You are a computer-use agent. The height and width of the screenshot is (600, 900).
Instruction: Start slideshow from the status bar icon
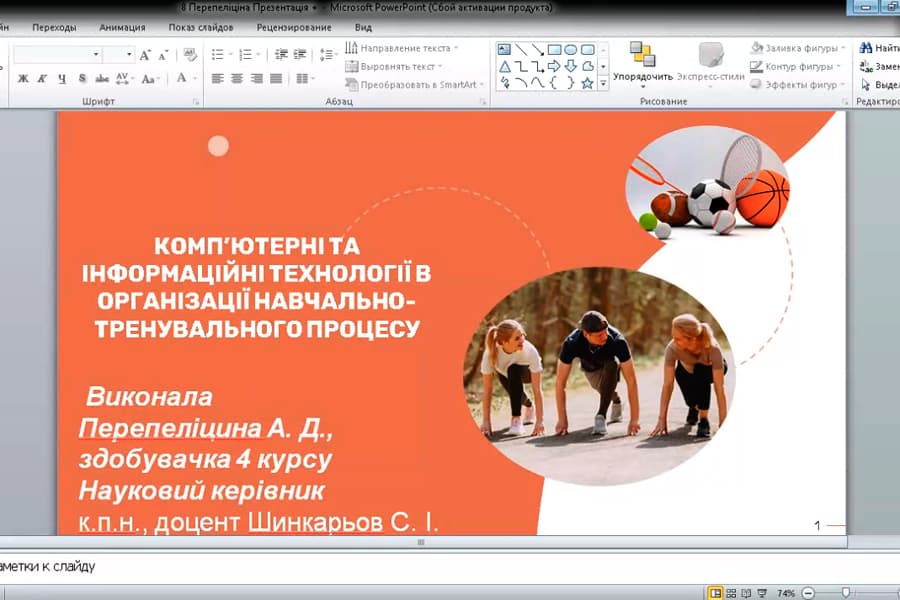pyautogui.click(x=762, y=592)
